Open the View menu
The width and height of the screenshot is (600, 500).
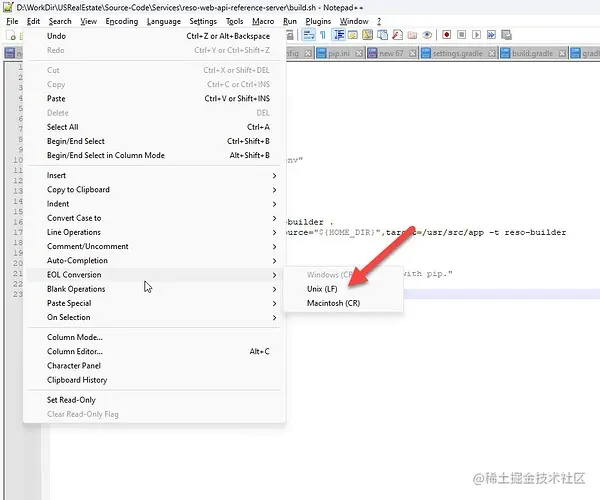88,21
